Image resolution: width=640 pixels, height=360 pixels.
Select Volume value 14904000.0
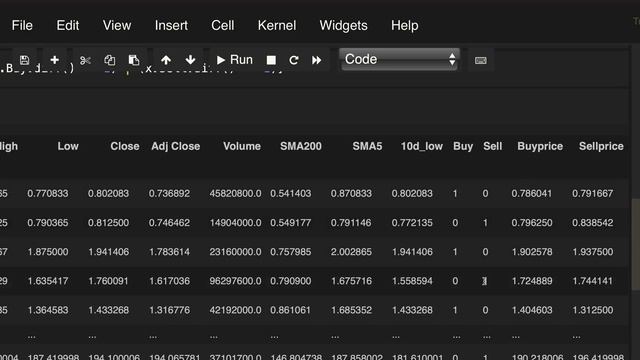pyautogui.click(x=236, y=223)
